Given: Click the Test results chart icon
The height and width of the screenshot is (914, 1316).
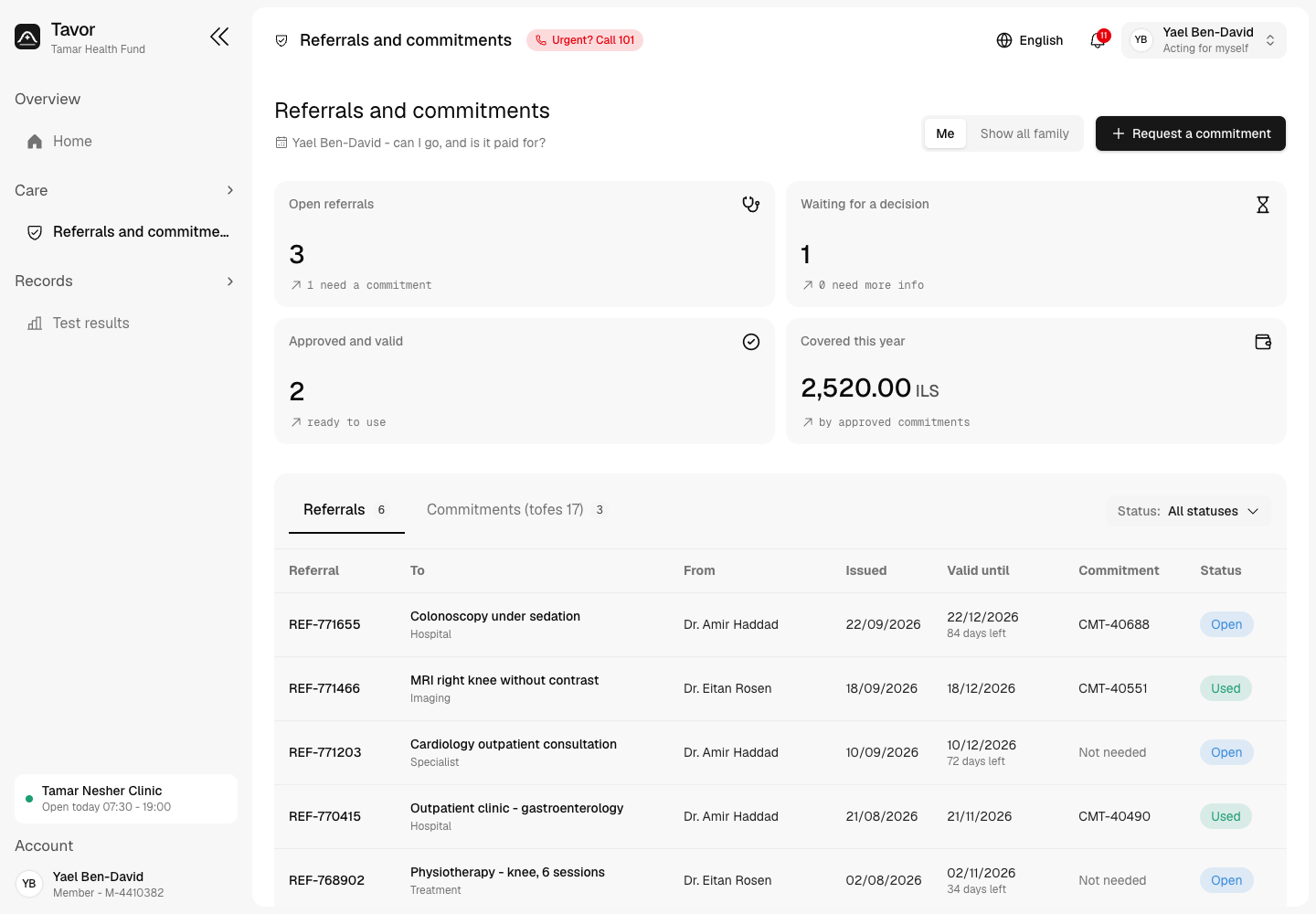Looking at the screenshot, I should pos(35,324).
